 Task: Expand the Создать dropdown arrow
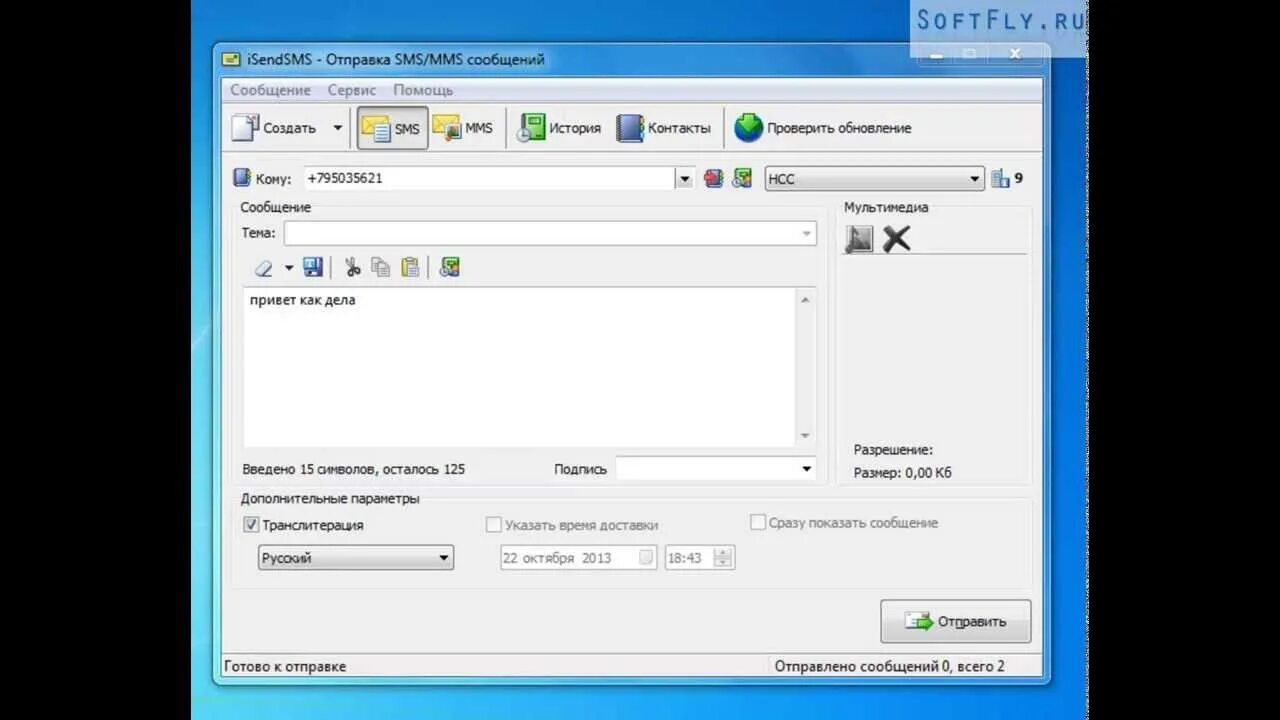coord(337,128)
